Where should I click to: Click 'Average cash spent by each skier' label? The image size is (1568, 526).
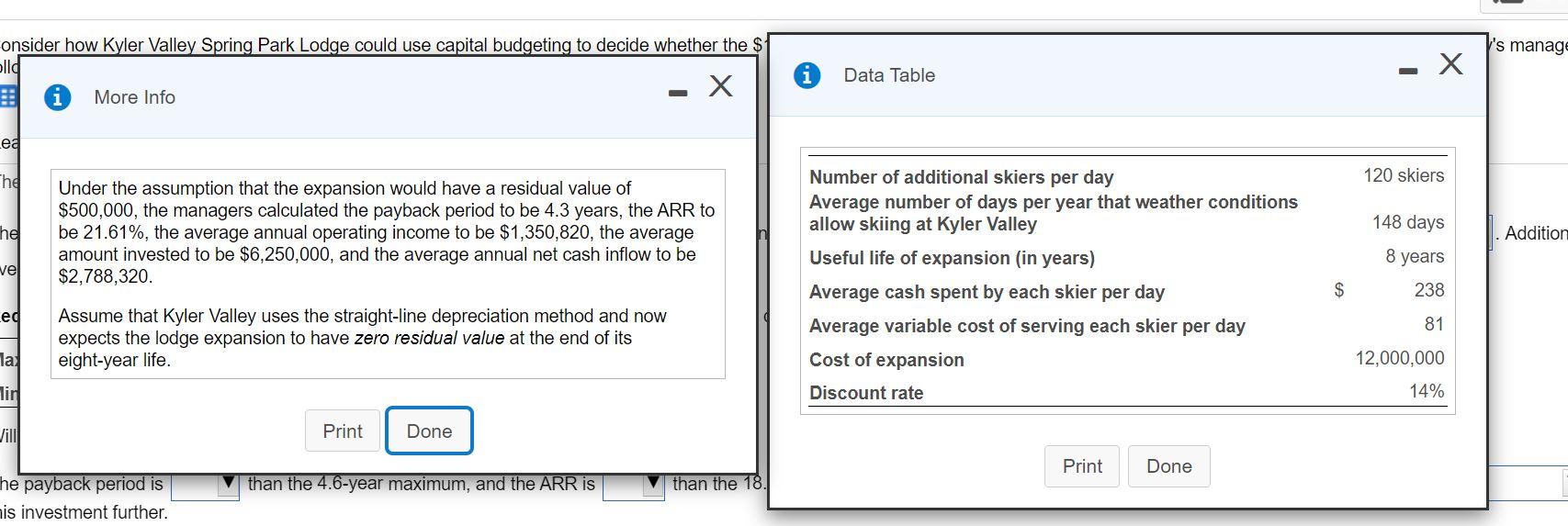coord(987,292)
